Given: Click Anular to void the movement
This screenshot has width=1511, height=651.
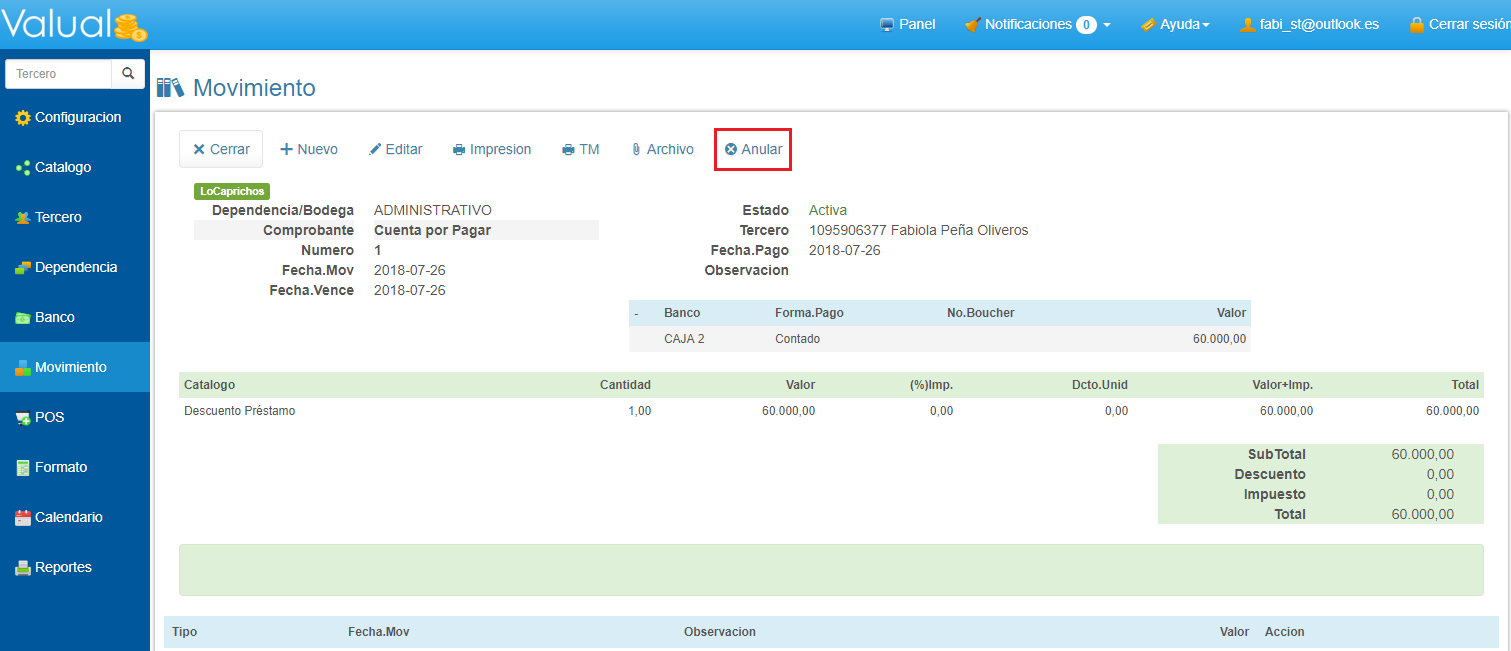Looking at the screenshot, I should (753, 149).
